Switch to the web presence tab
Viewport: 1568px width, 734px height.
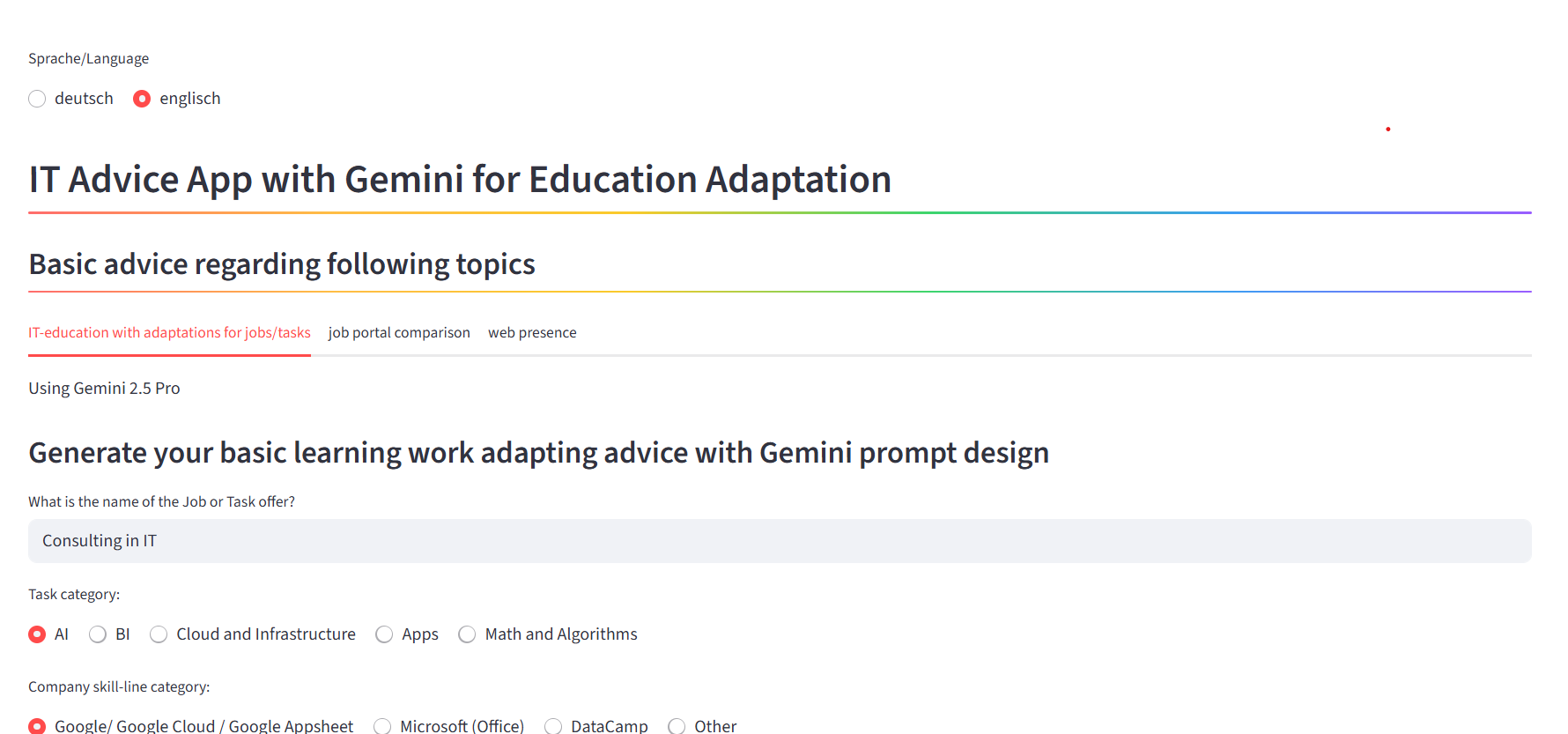(532, 332)
